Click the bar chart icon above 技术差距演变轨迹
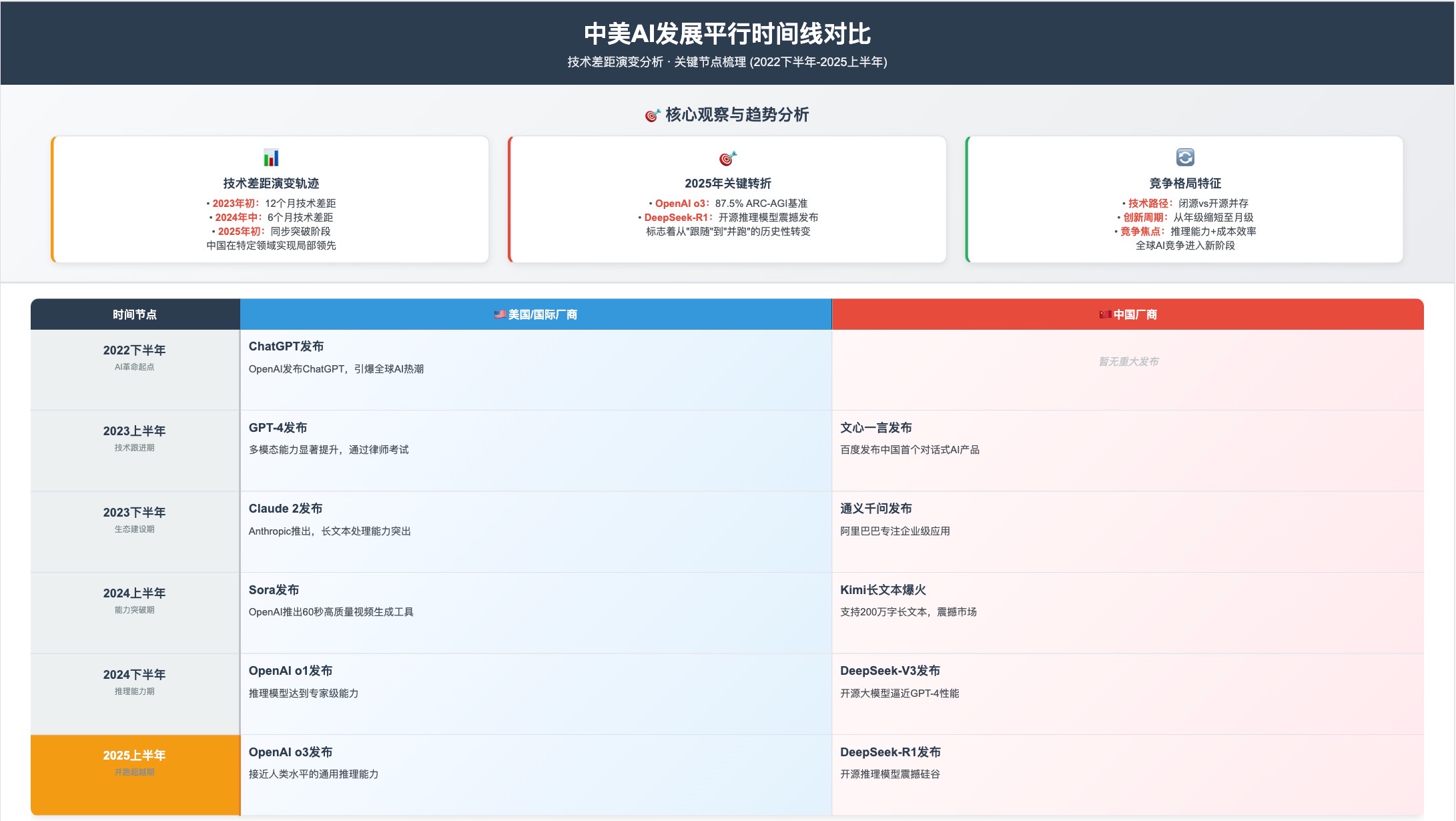Image resolution: width=1456 pixels, height=821 pixels. [271, 158]
